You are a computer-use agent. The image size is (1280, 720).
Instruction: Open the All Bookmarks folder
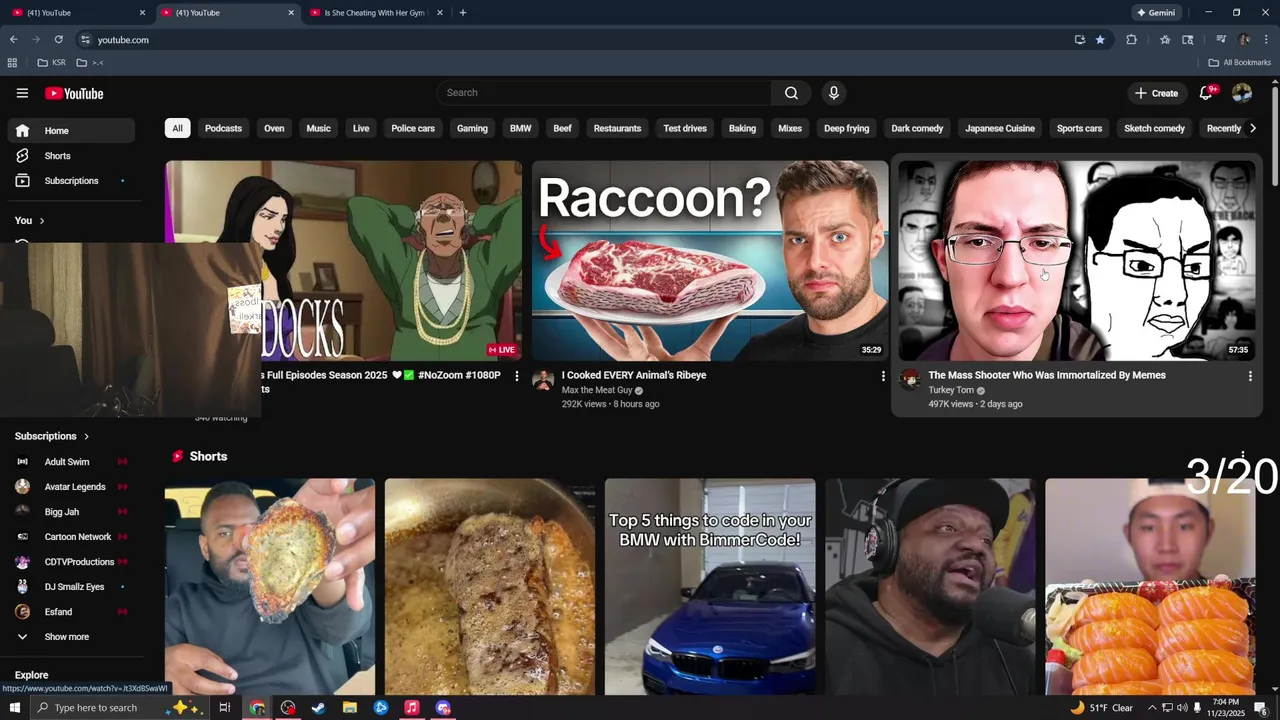tap(1240, 63)
